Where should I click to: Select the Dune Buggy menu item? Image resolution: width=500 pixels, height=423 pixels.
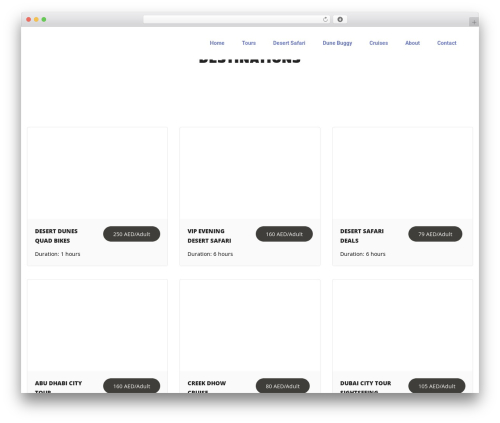click(337, 43)
